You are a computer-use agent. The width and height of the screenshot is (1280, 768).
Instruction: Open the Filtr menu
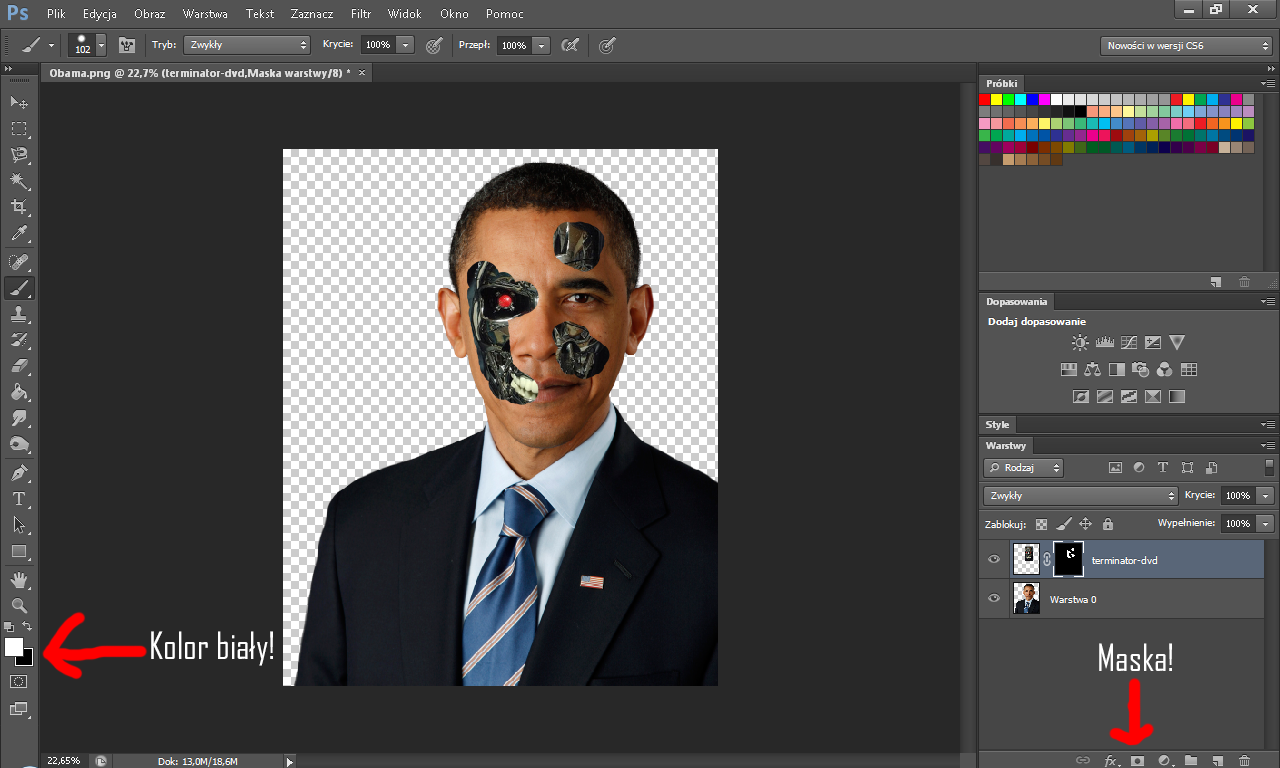tap(362, 14)
